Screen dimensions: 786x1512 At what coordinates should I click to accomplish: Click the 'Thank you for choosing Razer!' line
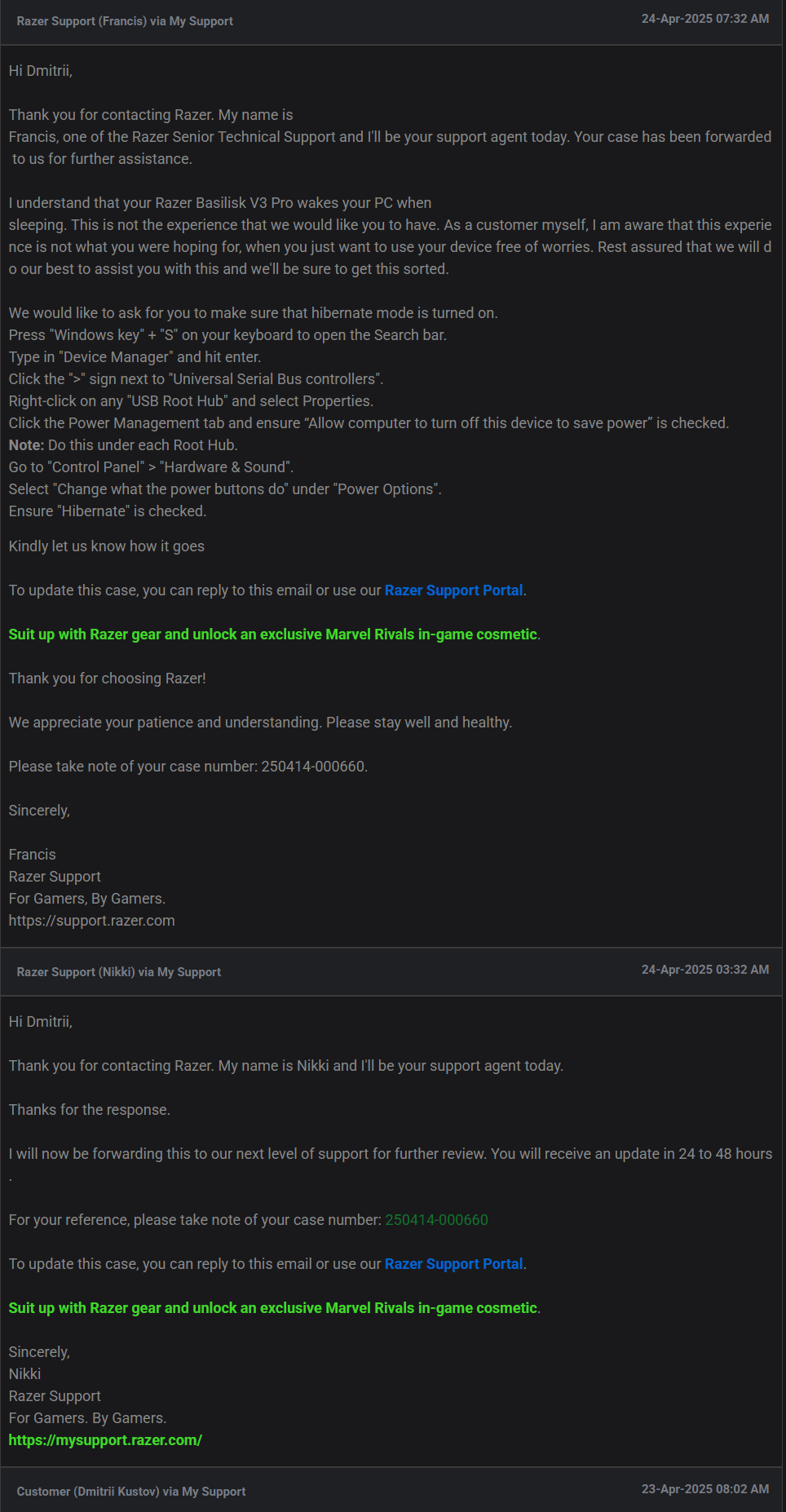pos(108,679)
